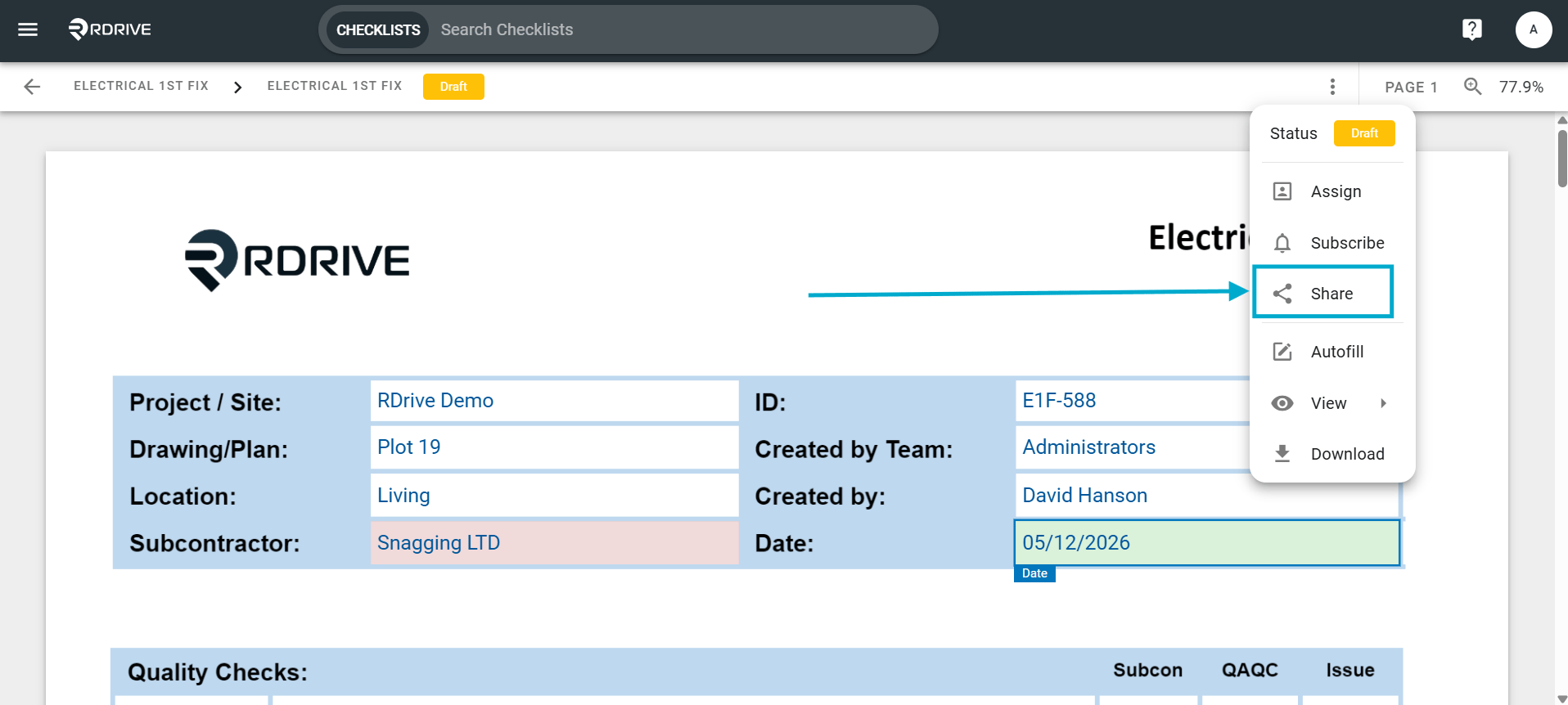Click the Subscribe bell icon
Viewport: 1568px width, 705px height.
point(1282,243)
